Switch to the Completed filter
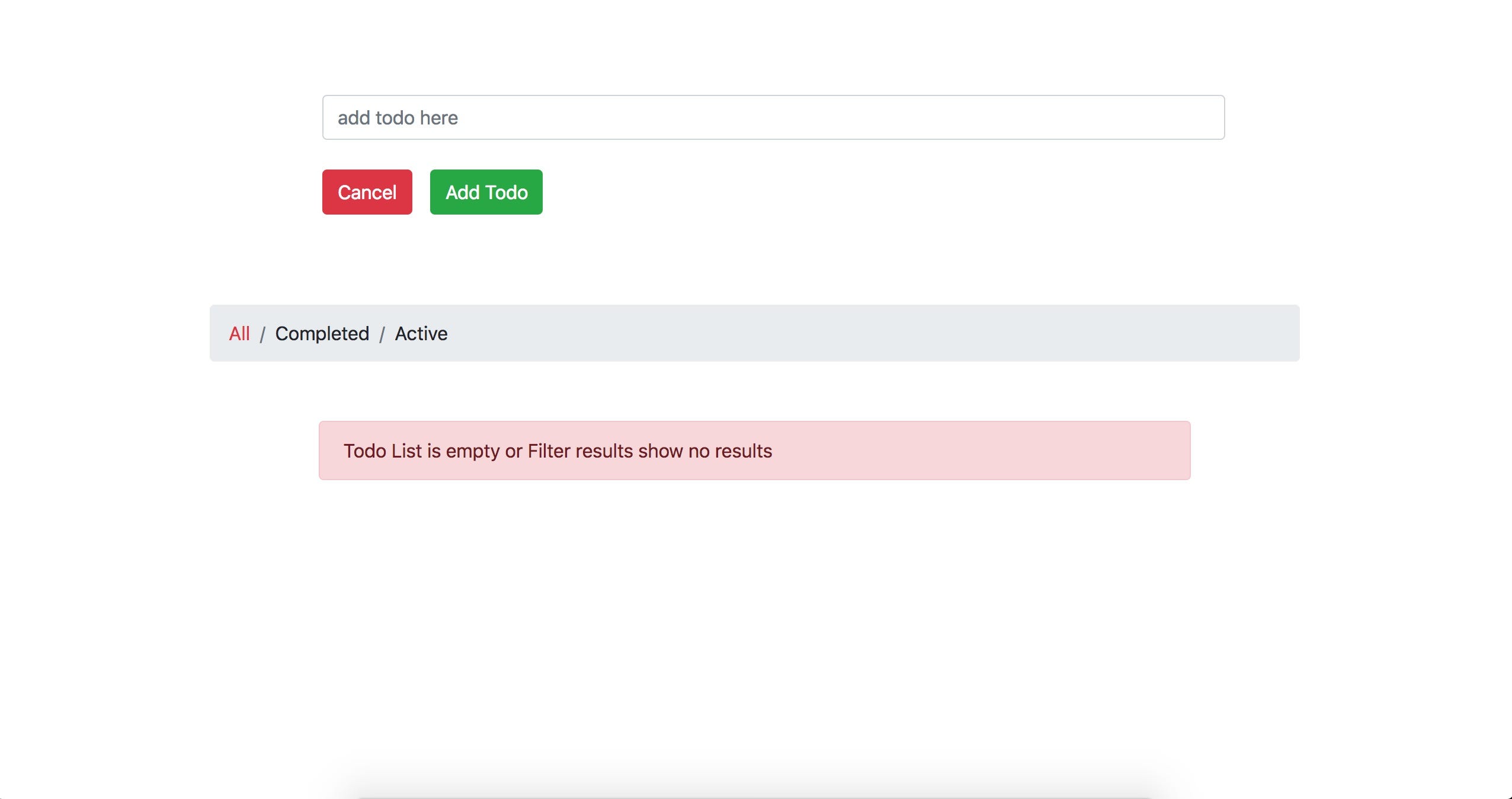1512x799 pixels. pyautogui.click(x=322, y=334)
